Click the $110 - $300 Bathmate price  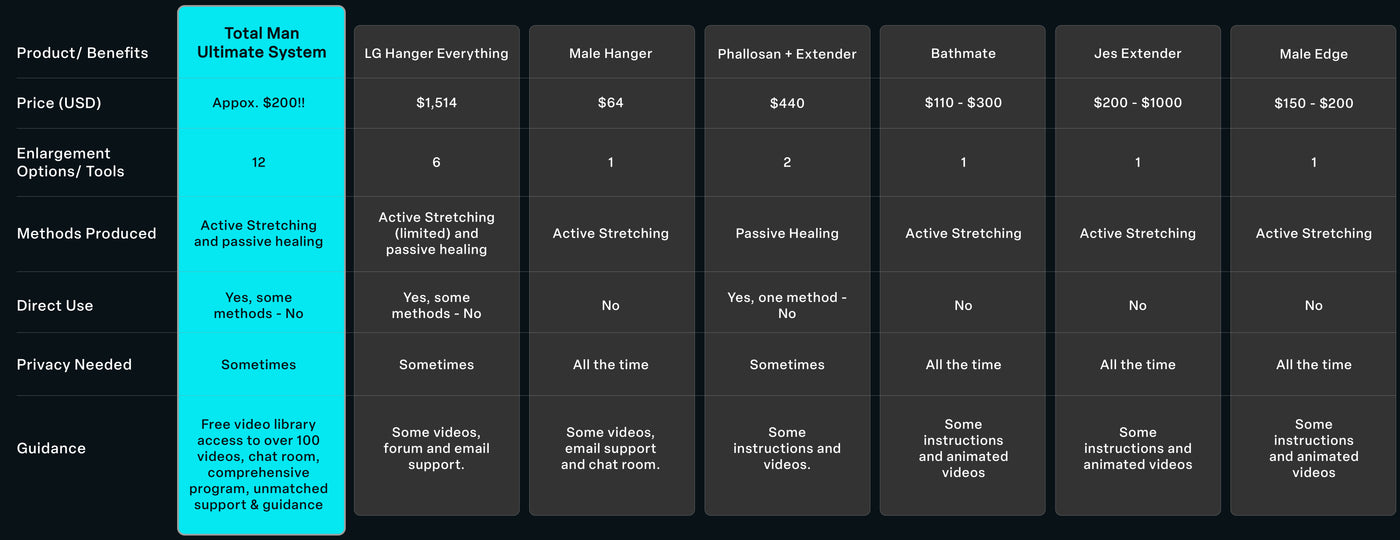[963, 103]
